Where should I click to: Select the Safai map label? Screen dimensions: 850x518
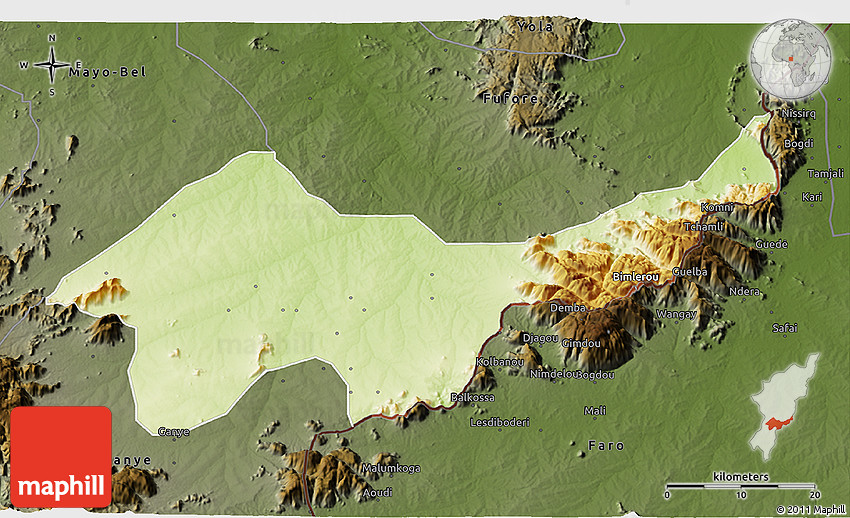(785, 327)
